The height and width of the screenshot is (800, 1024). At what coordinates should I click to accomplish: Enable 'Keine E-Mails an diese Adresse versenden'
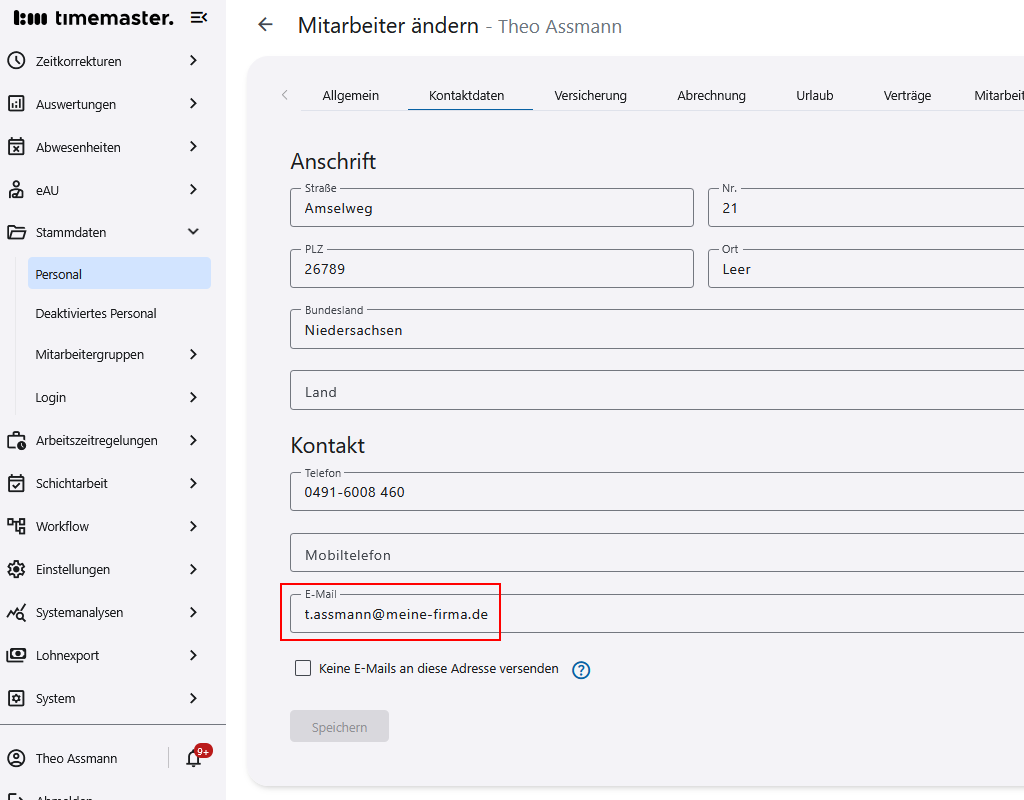point(303,668)
